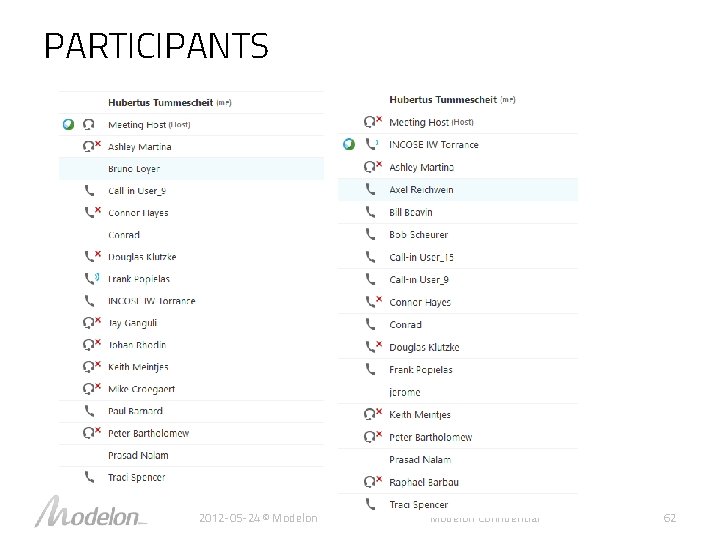
Task: Click the presenter ball icon next to INCOSE IW Torrance in right list
Action: 348,144
